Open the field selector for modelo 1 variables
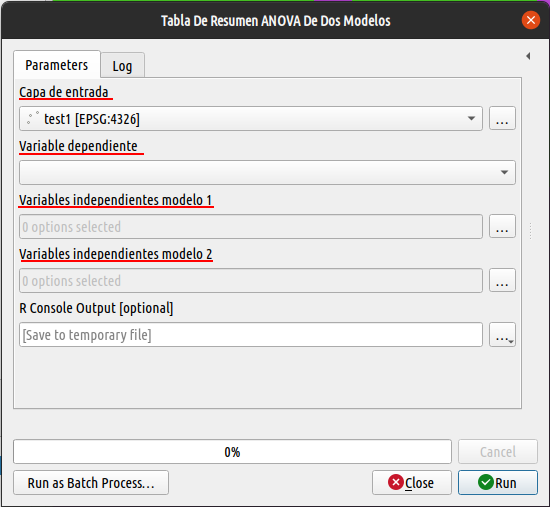550x507 pixels. point(502,227)
